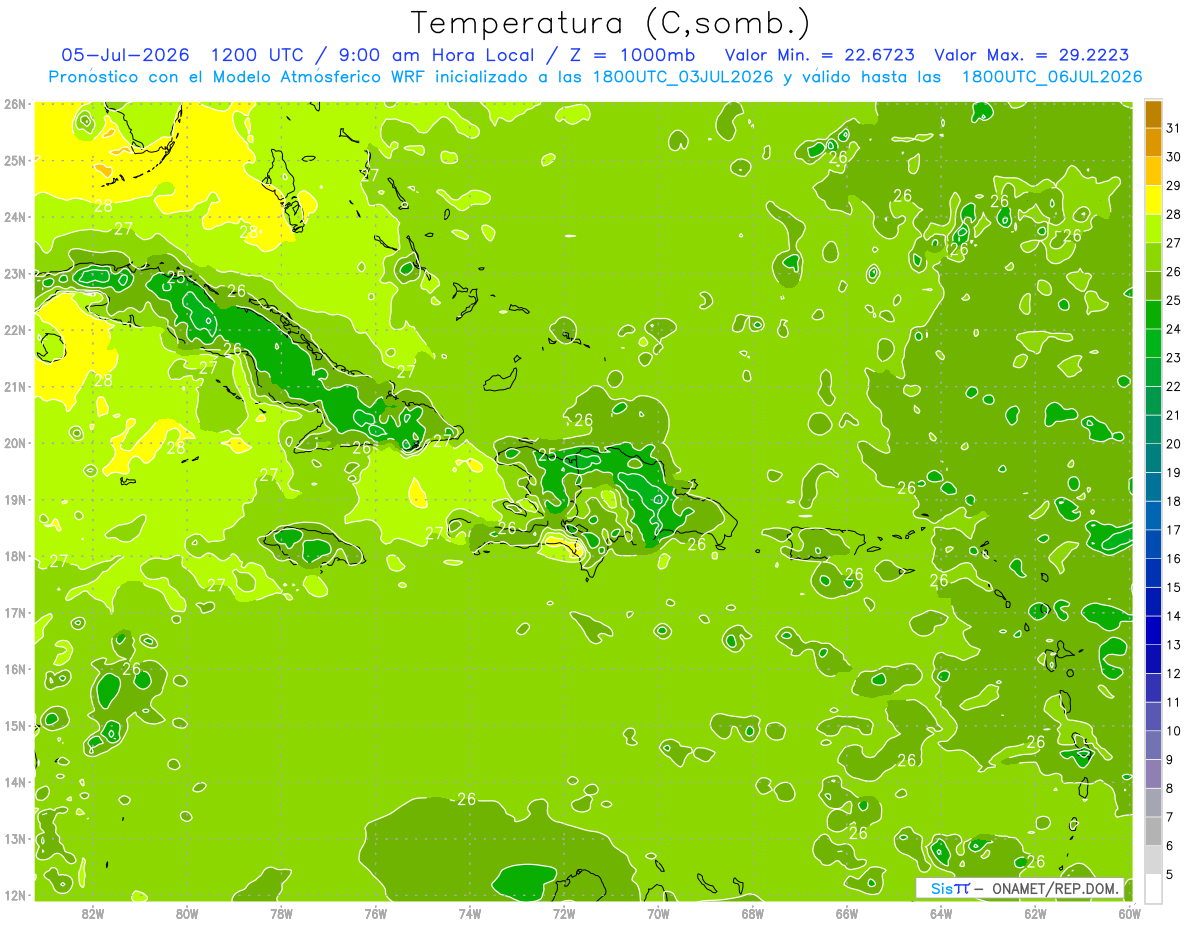The height and width of the screenshot is (927, 1200).
Task: Click the color scale value 22
Action: click(1174, 387)
